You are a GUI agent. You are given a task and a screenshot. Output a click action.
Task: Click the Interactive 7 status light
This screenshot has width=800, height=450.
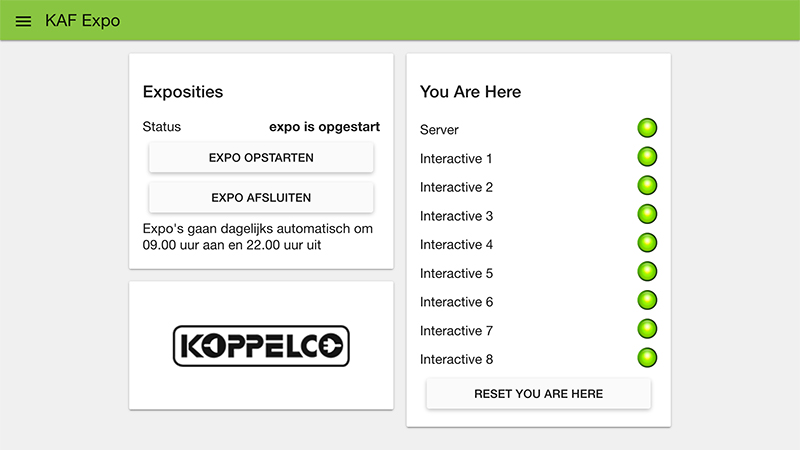point(647,329)
